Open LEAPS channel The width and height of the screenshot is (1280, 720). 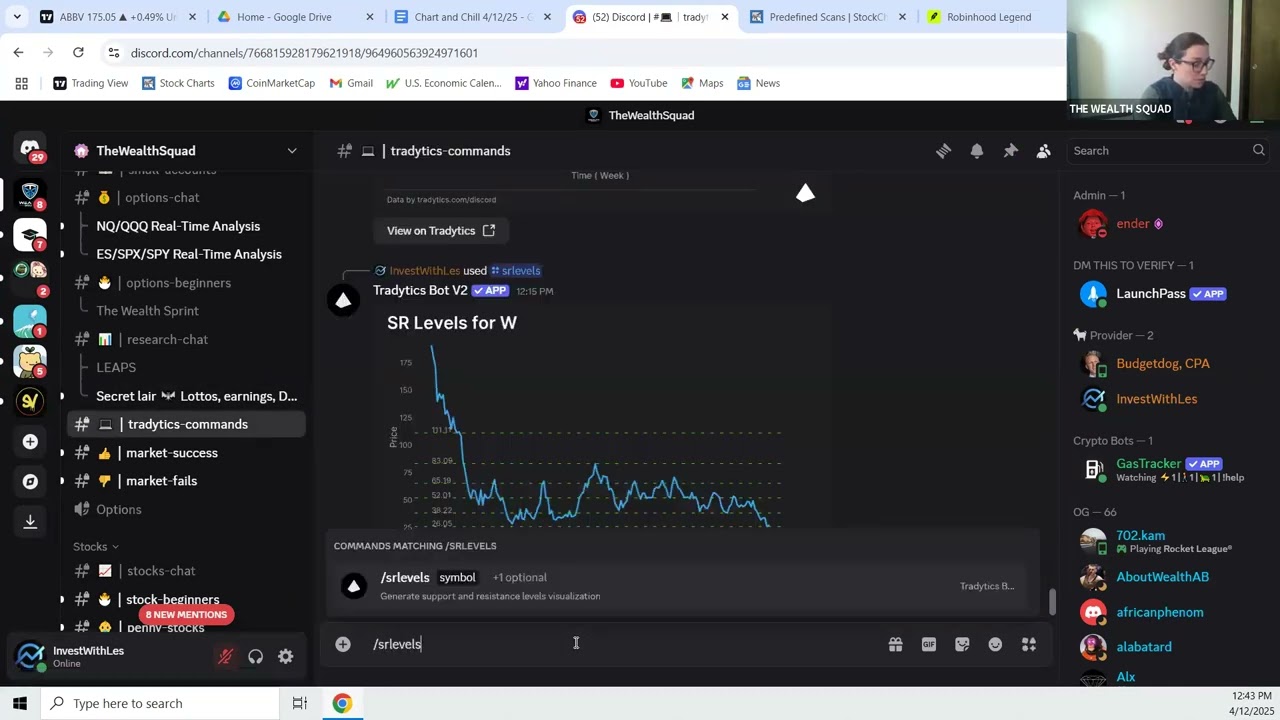pyautogui.click(x=186, y=367)
